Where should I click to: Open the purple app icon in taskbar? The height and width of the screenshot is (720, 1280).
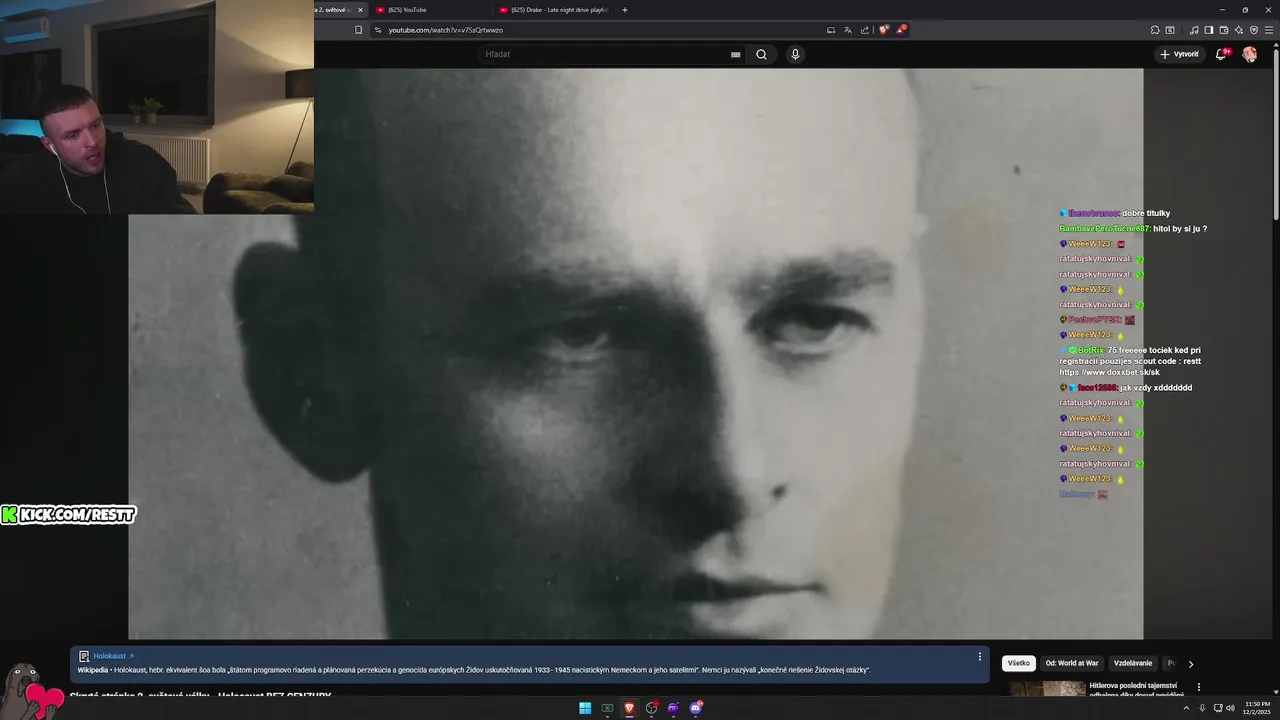pos(673,708)
